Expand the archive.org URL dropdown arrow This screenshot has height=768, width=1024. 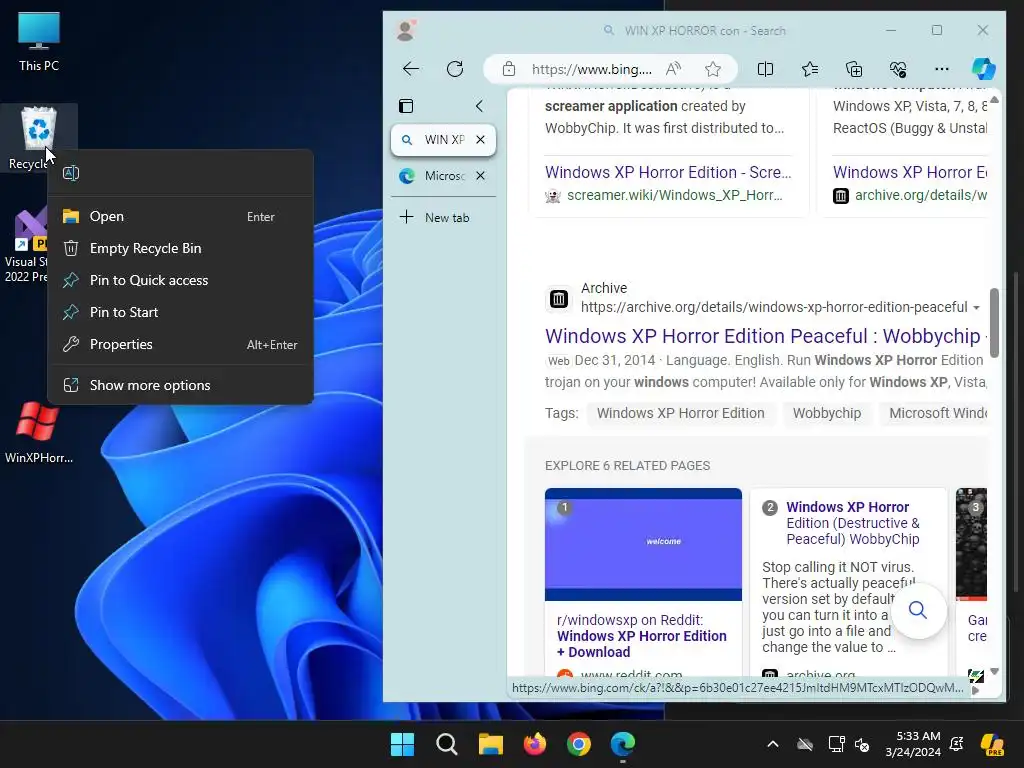[976, 308]
